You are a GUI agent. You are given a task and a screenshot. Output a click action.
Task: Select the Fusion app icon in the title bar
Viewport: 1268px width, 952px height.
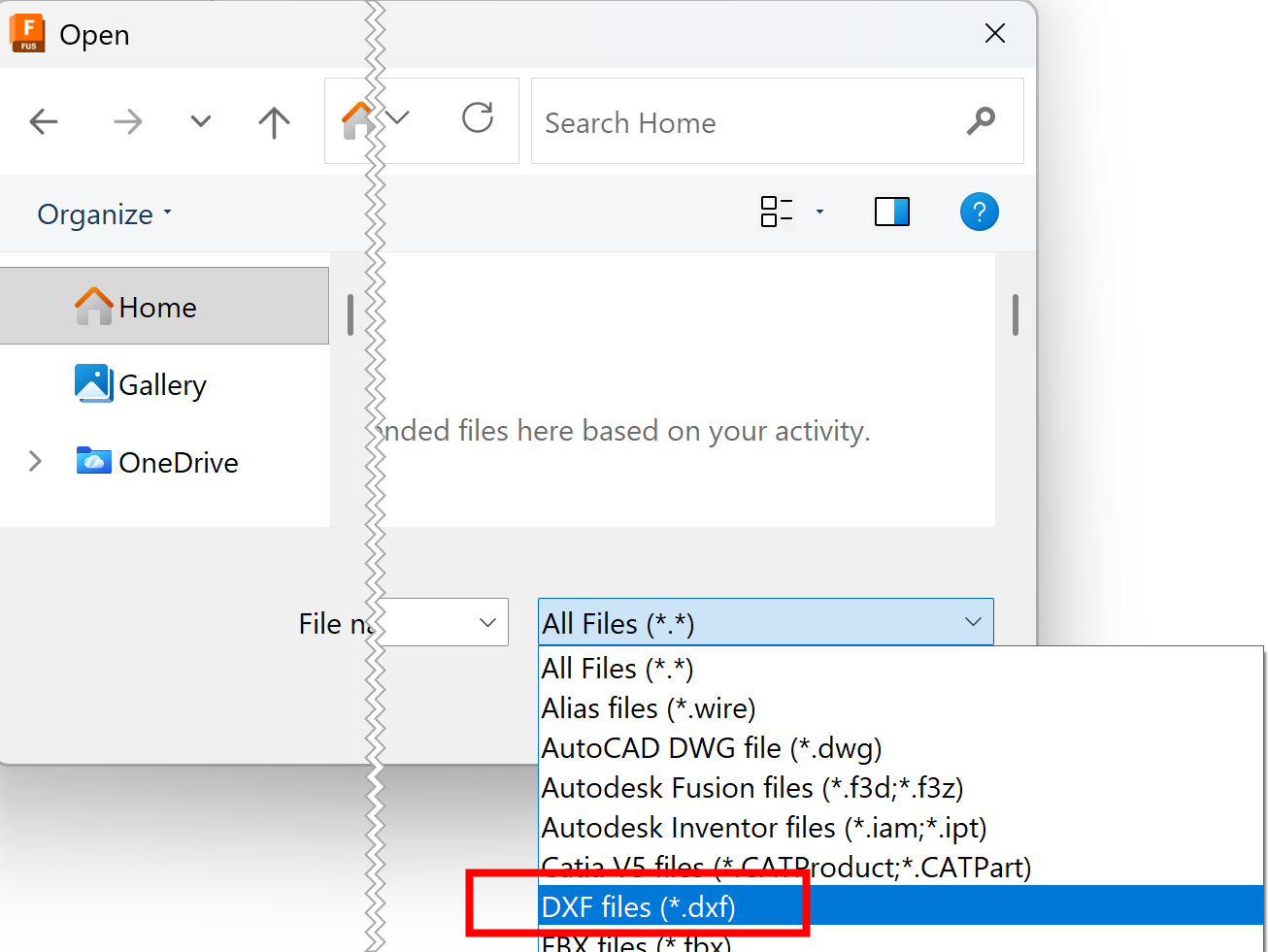coord(26,32)
